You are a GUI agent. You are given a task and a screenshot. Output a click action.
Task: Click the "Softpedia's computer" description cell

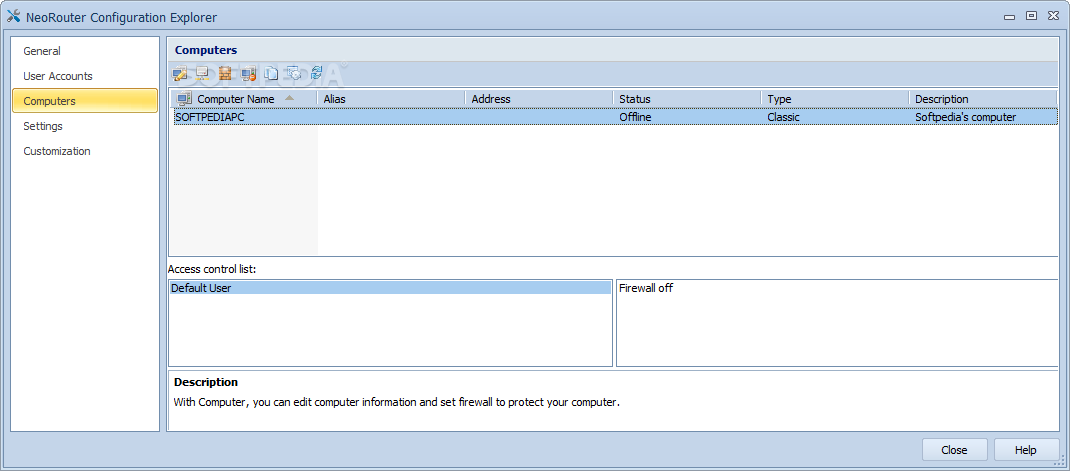pyautogui.click(x=965, y=117)
